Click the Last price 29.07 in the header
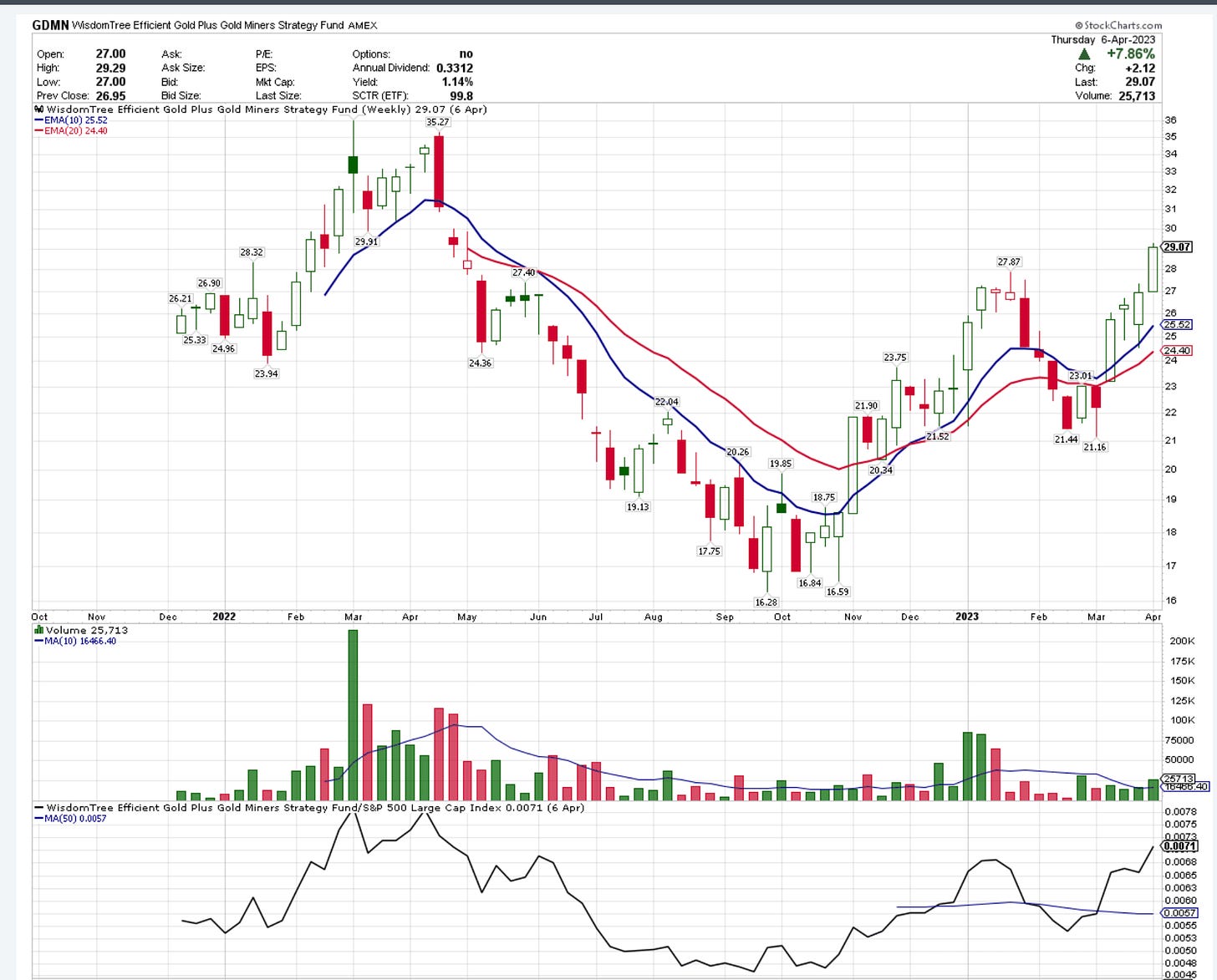 tap(1140, 82)
